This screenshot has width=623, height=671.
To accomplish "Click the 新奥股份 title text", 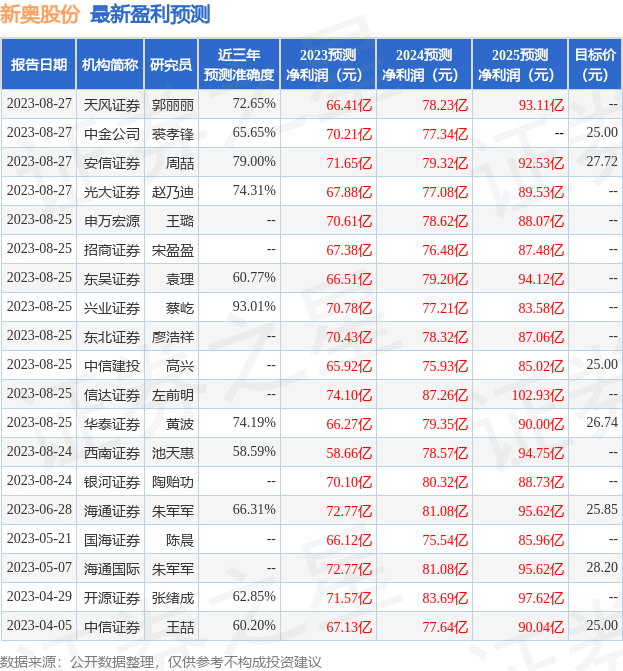I will coord(40,14).
